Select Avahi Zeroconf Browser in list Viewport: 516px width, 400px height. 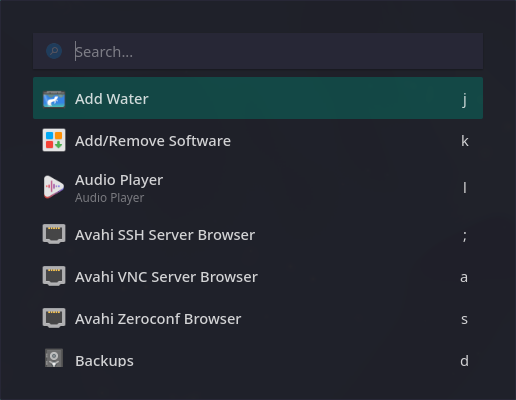258,319
